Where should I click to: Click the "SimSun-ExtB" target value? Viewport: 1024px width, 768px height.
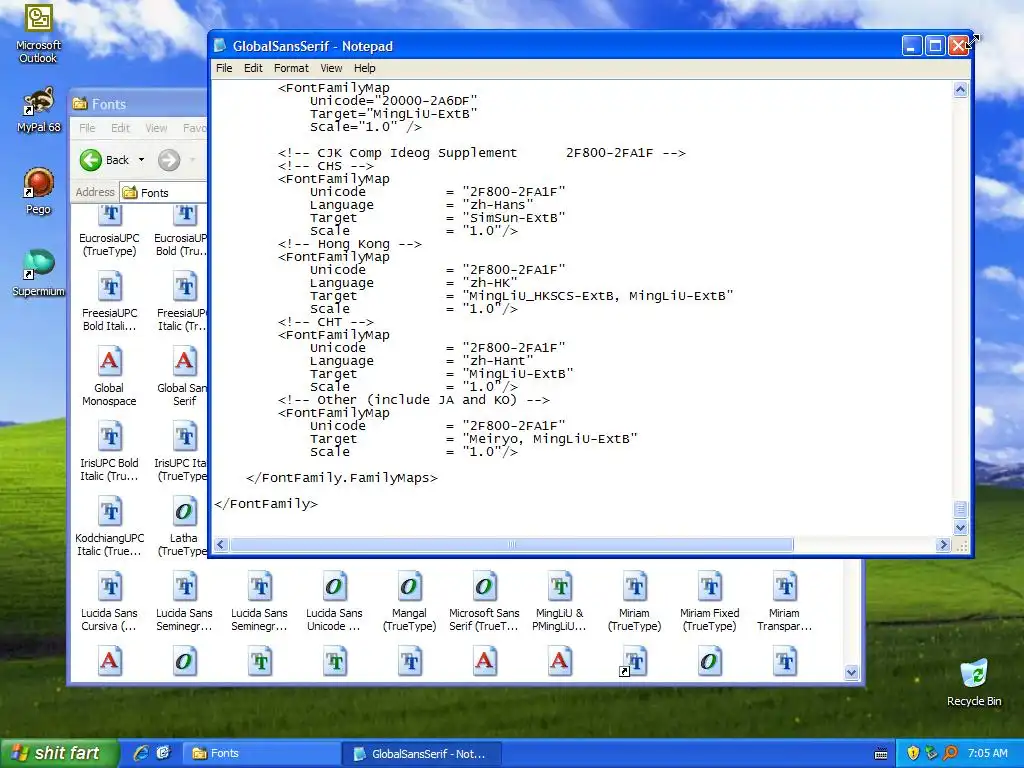coord(514,217)
